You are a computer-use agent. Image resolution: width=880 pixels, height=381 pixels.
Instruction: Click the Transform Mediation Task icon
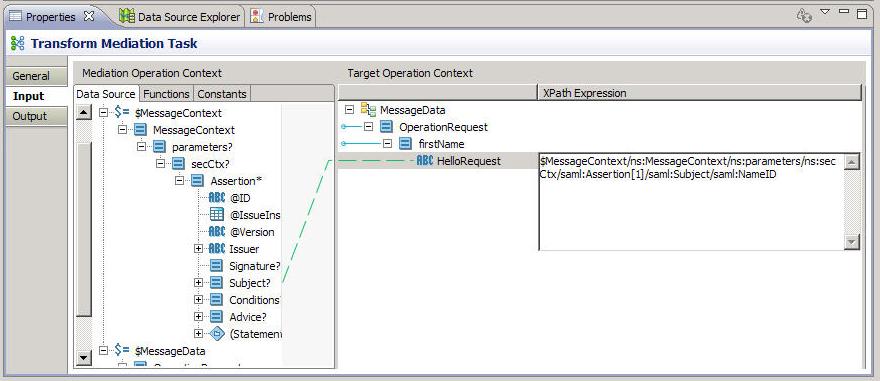click(17, 43)
